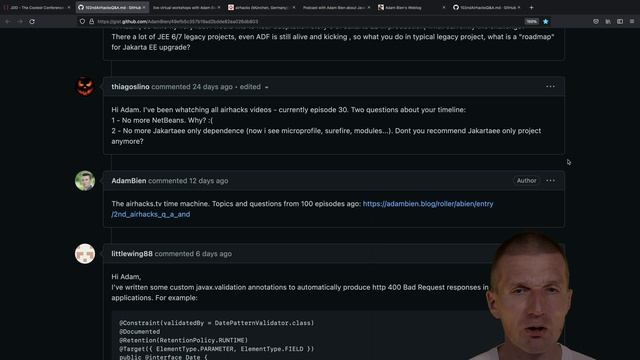The height and width of the screenshot is (360, 640).
Task: Open the 12 days ago comment permalink
Action: tap(208, 180)
